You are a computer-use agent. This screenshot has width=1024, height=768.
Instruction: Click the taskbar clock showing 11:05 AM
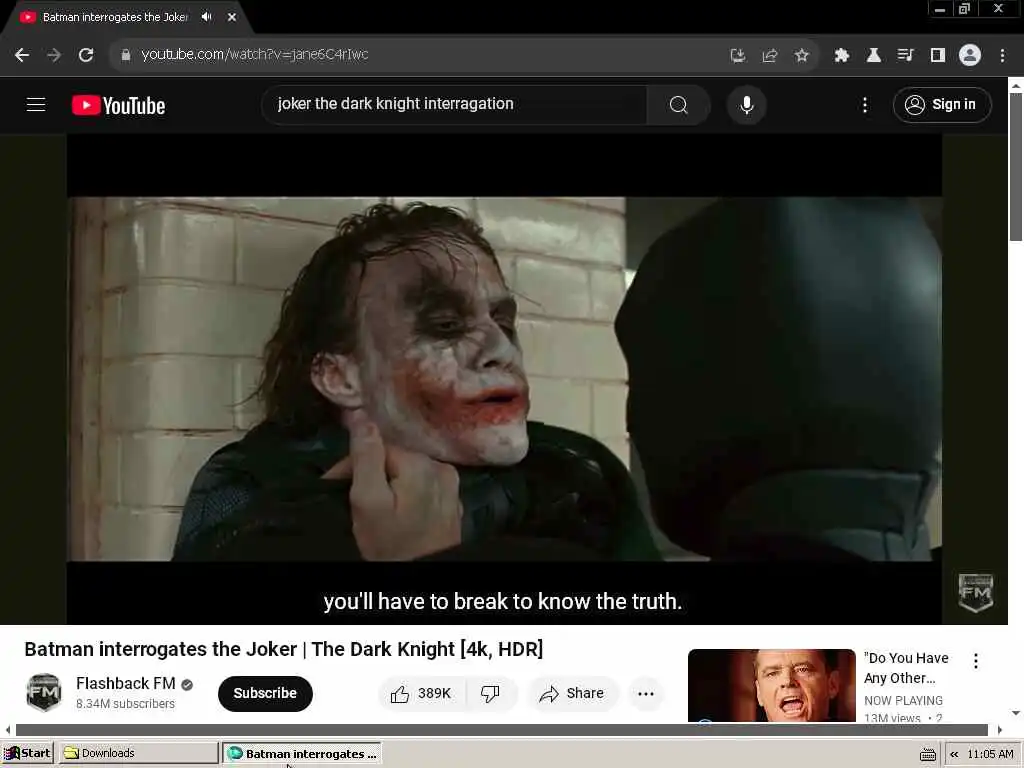(x=990, y=754)
